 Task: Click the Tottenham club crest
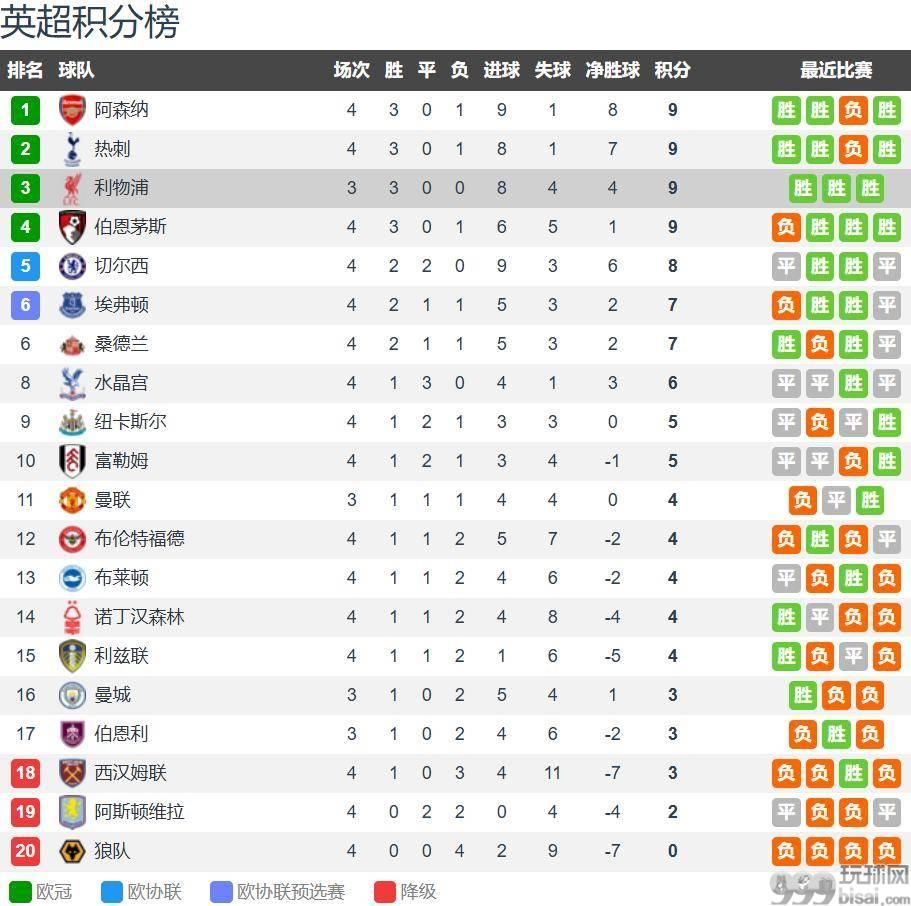[72, 149]
